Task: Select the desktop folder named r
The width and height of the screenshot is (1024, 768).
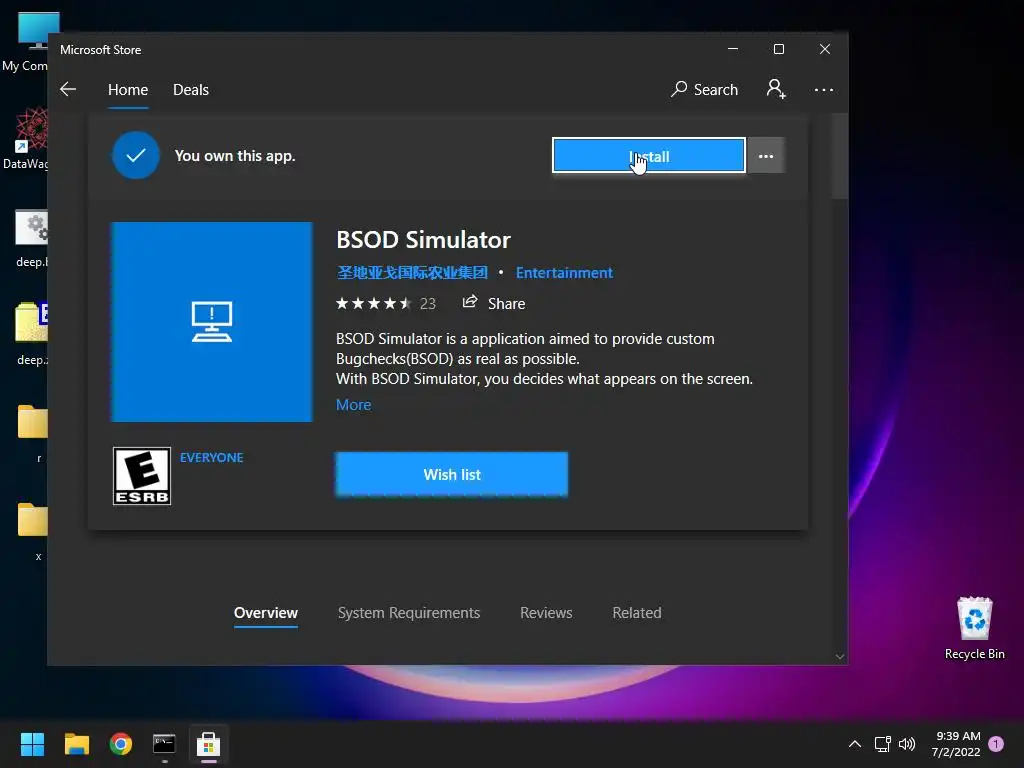Action: point(34,434)
